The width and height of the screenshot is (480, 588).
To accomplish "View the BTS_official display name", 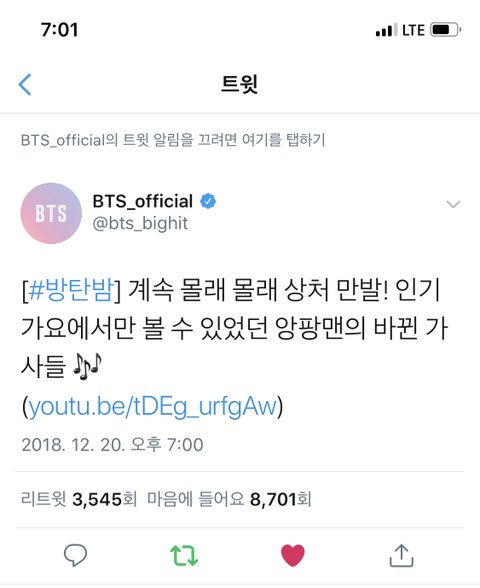I will (142, 201).
